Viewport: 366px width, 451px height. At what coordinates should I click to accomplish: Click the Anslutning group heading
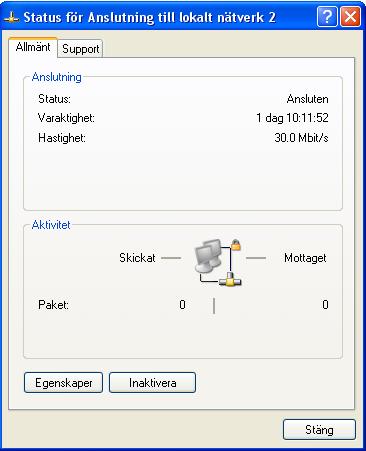[57, 77]
